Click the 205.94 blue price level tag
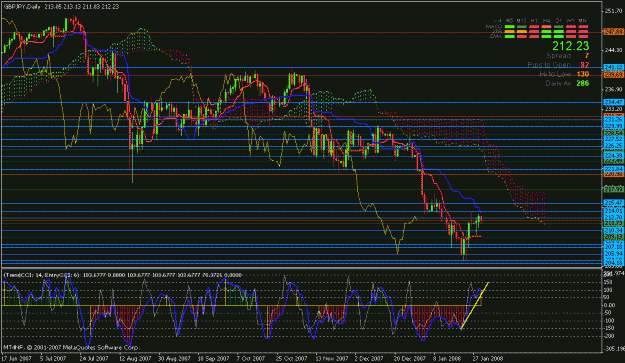Screen dimensions: 625x363 613,254
